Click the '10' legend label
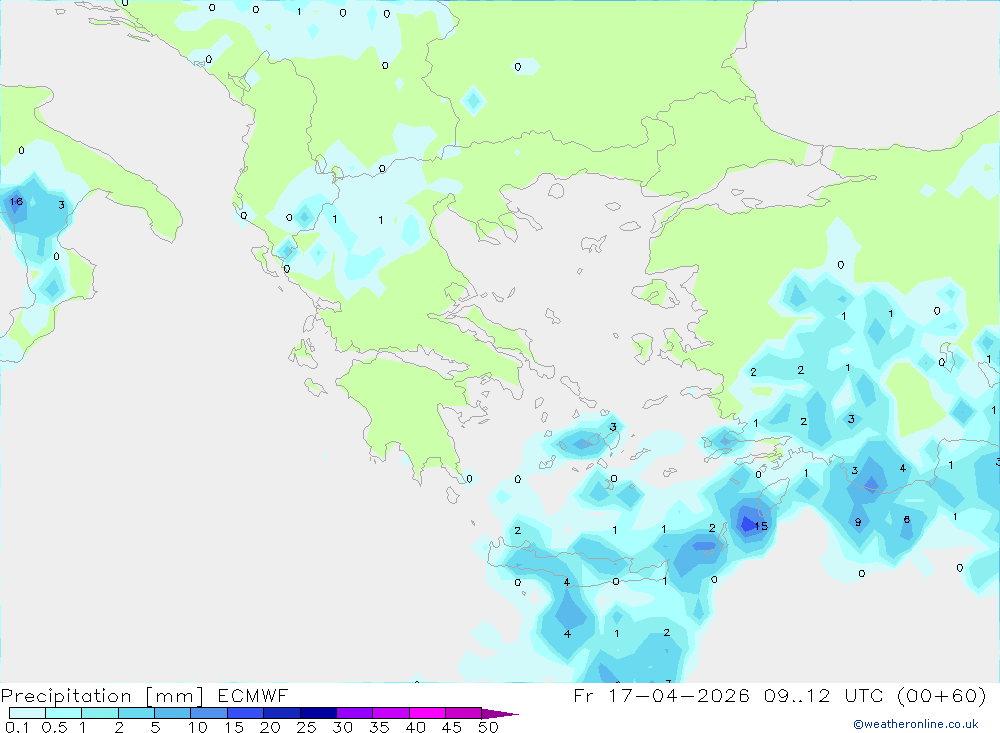Image resolution: width=1000 pixels, height=733 pixels. point(198,727)
